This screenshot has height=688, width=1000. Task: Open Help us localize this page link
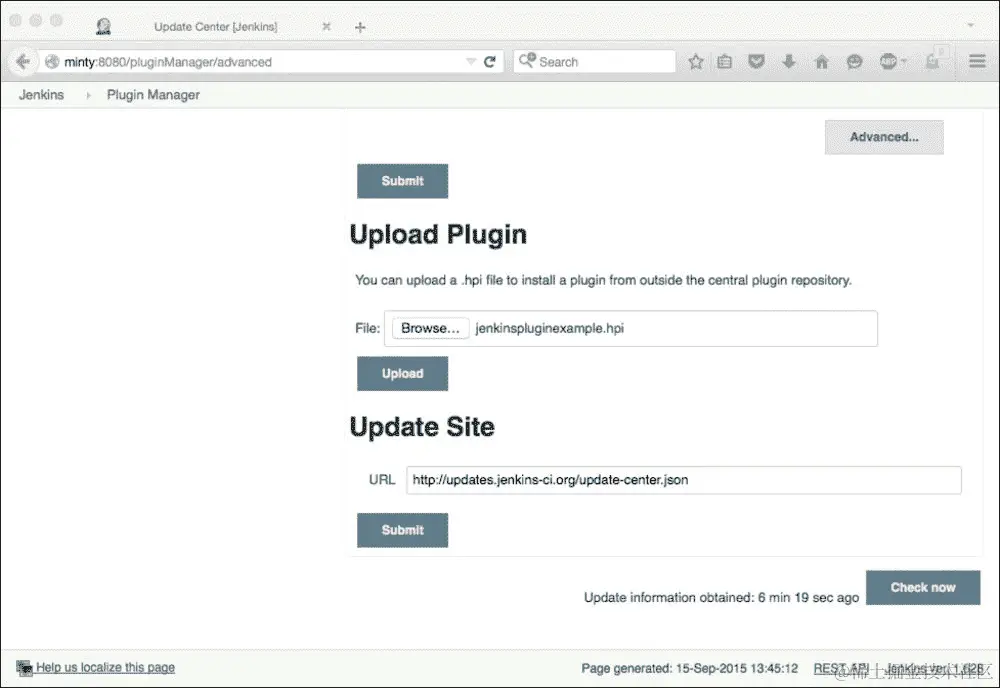(x=105, y=668)
